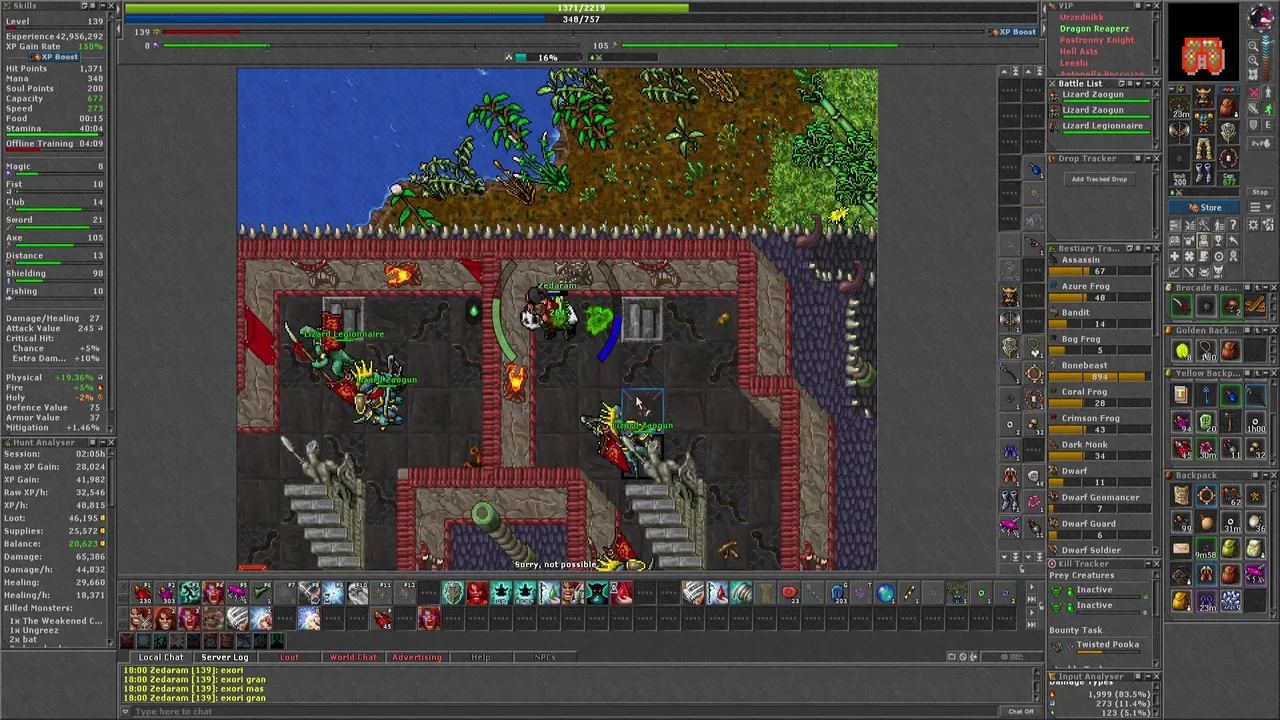Click the green checkmark hotkey F6
Viewport: 1280px width, 720px height.
pos(261,592)
